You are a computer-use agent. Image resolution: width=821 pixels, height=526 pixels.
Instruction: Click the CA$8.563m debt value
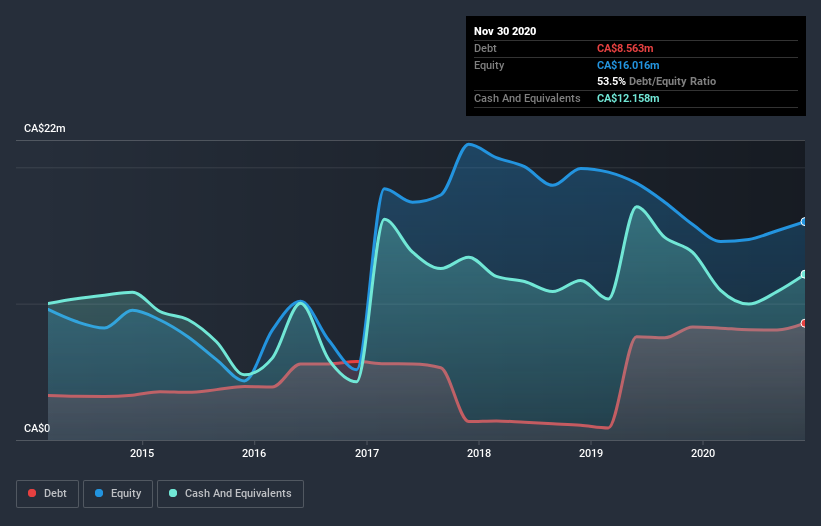625,48
